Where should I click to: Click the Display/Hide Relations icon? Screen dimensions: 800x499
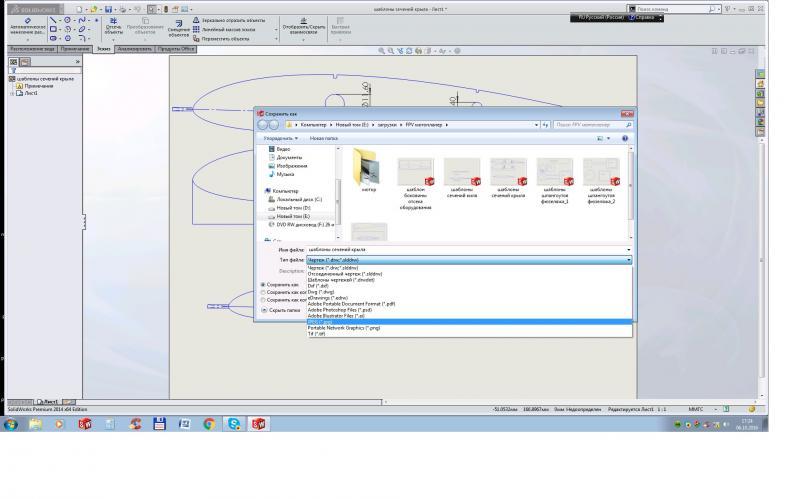tap(303, 22)
